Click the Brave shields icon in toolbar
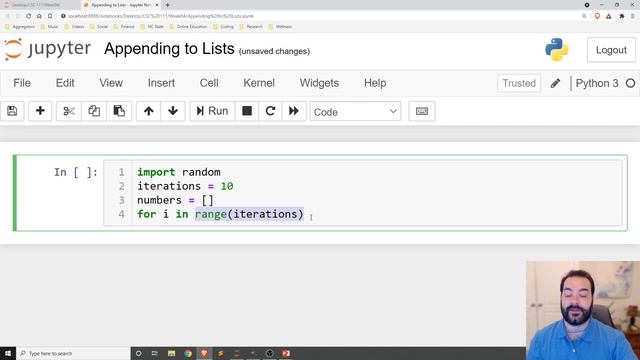The width and height of the screenshot is (640, 360). pyautogui.click(x=597, y=16)
